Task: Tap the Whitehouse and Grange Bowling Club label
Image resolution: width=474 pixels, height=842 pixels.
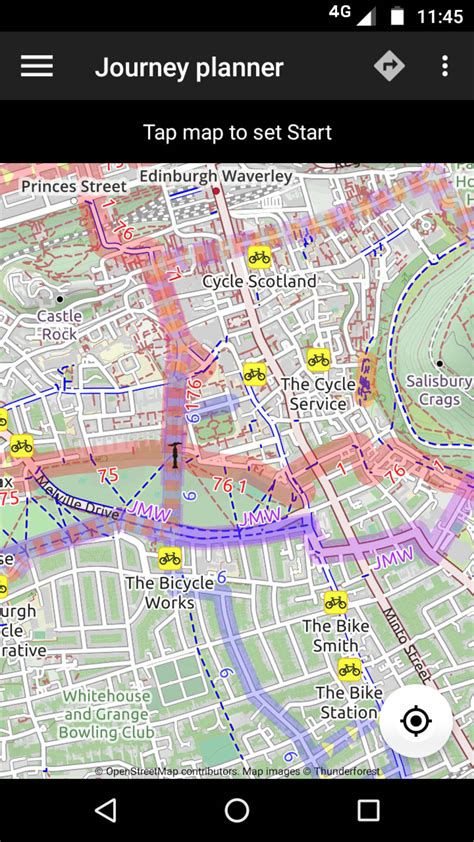Action: pos(106,714)
